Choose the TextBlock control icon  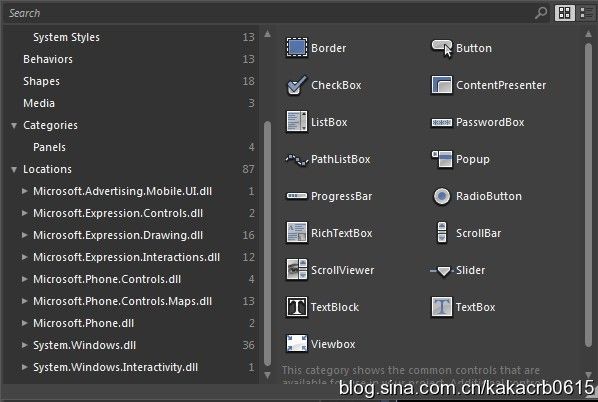297,307
